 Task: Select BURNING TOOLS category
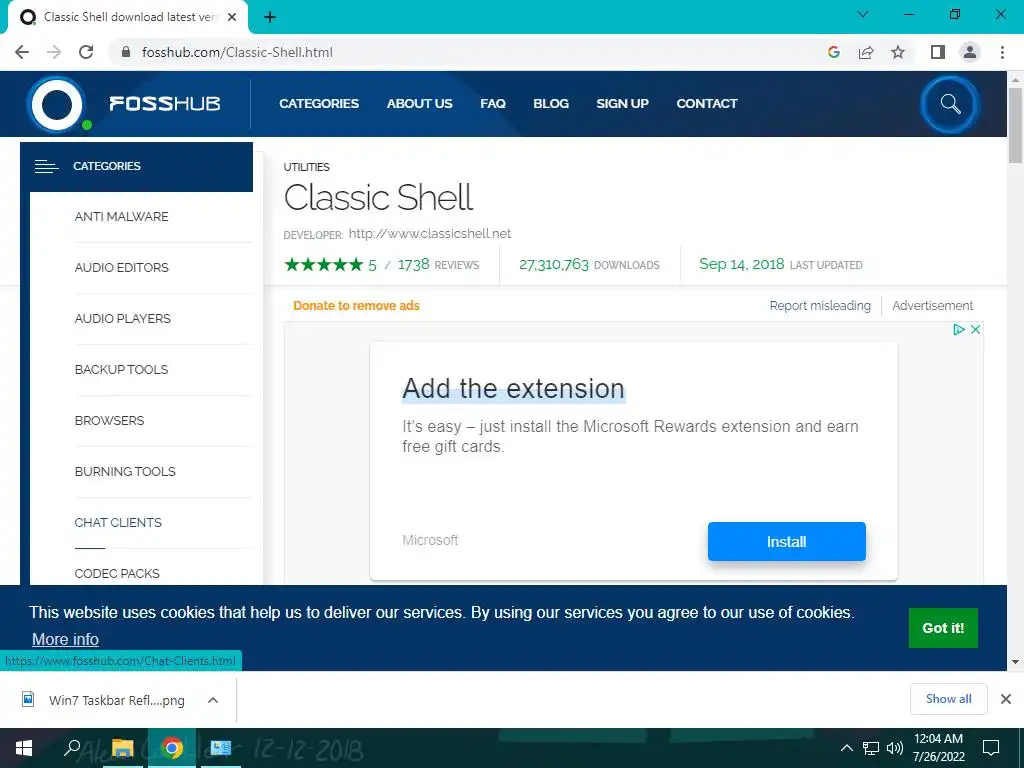click(125, 472)
